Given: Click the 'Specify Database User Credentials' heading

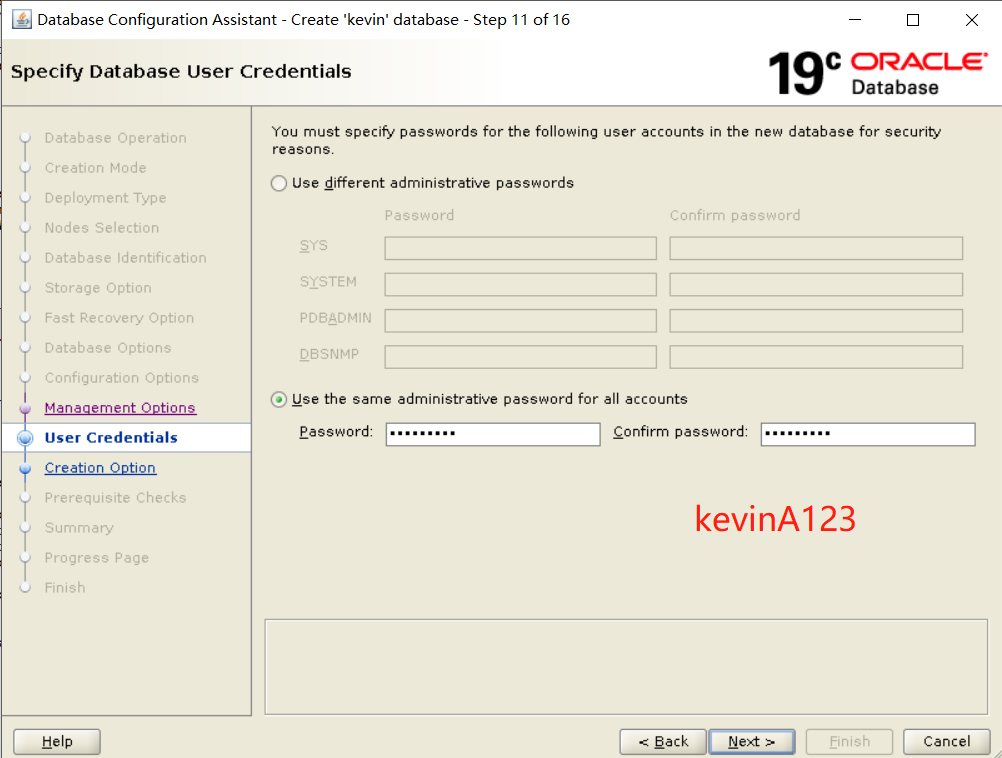Looking at the screenshot, I should [181, 72].
